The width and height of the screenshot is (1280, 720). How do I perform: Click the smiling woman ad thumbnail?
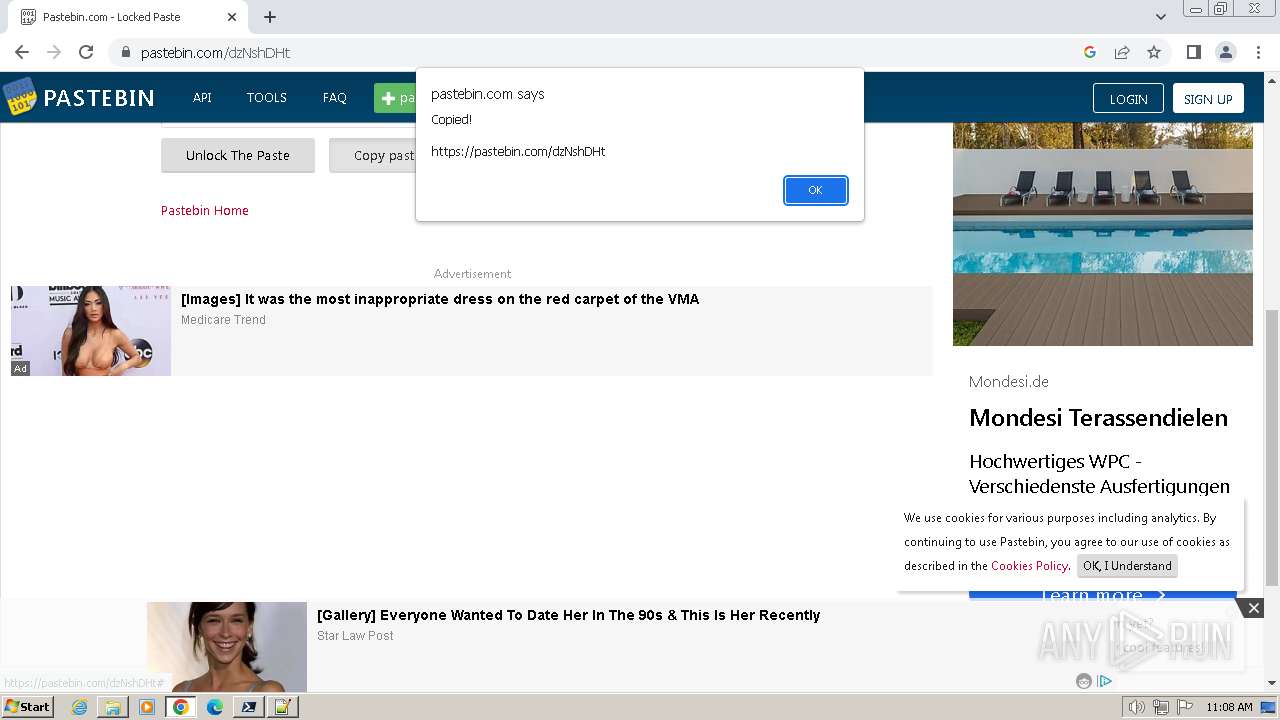227,647
